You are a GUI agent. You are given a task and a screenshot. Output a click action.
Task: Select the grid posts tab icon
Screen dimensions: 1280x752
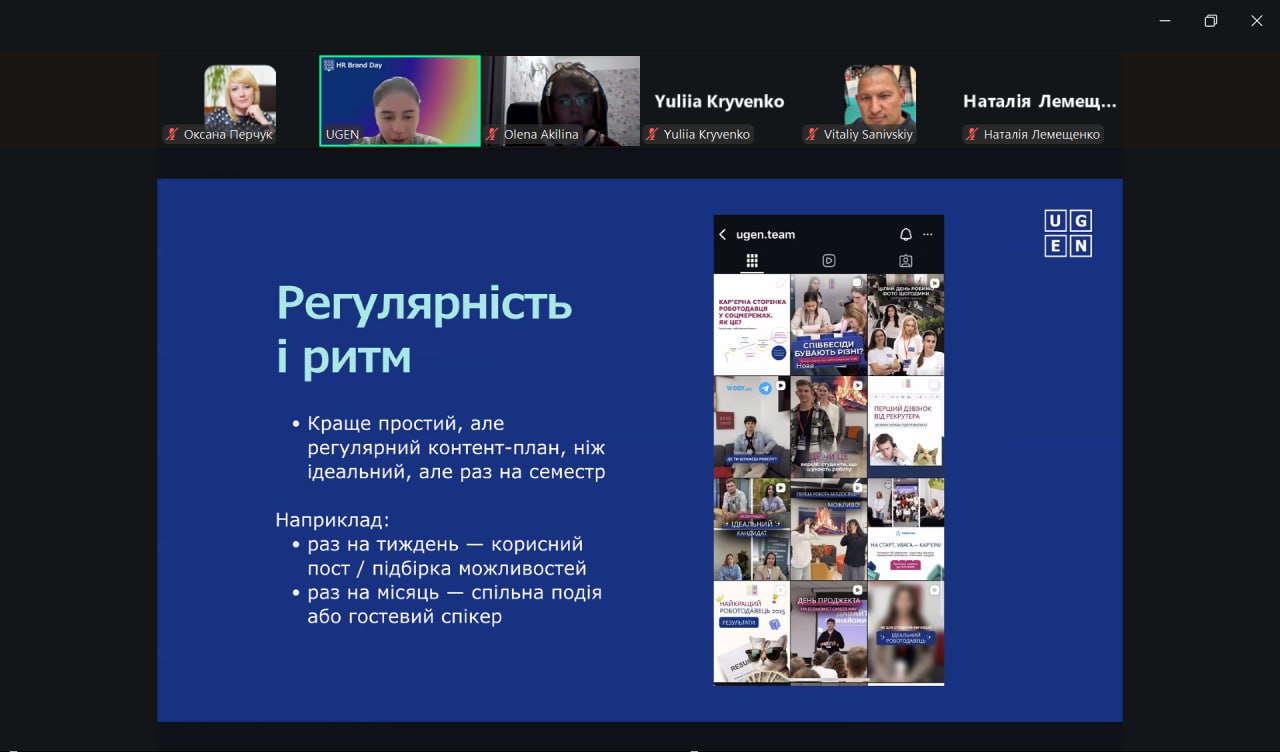[752, 261]
